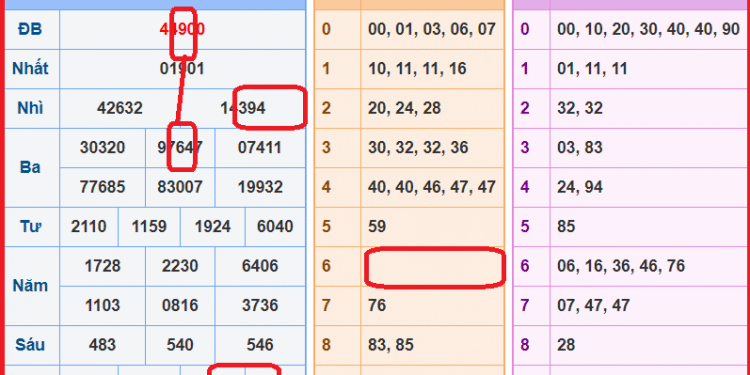The image size is (750, 375).
Task: Click purple table cell '00, 10, 20, 30, 40, 40, 90'
Action: point(649,30)
